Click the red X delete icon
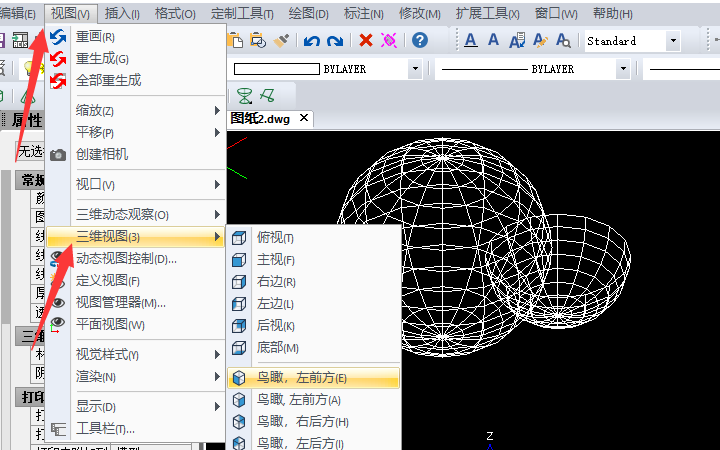720x450 pixels. point(366,40)
